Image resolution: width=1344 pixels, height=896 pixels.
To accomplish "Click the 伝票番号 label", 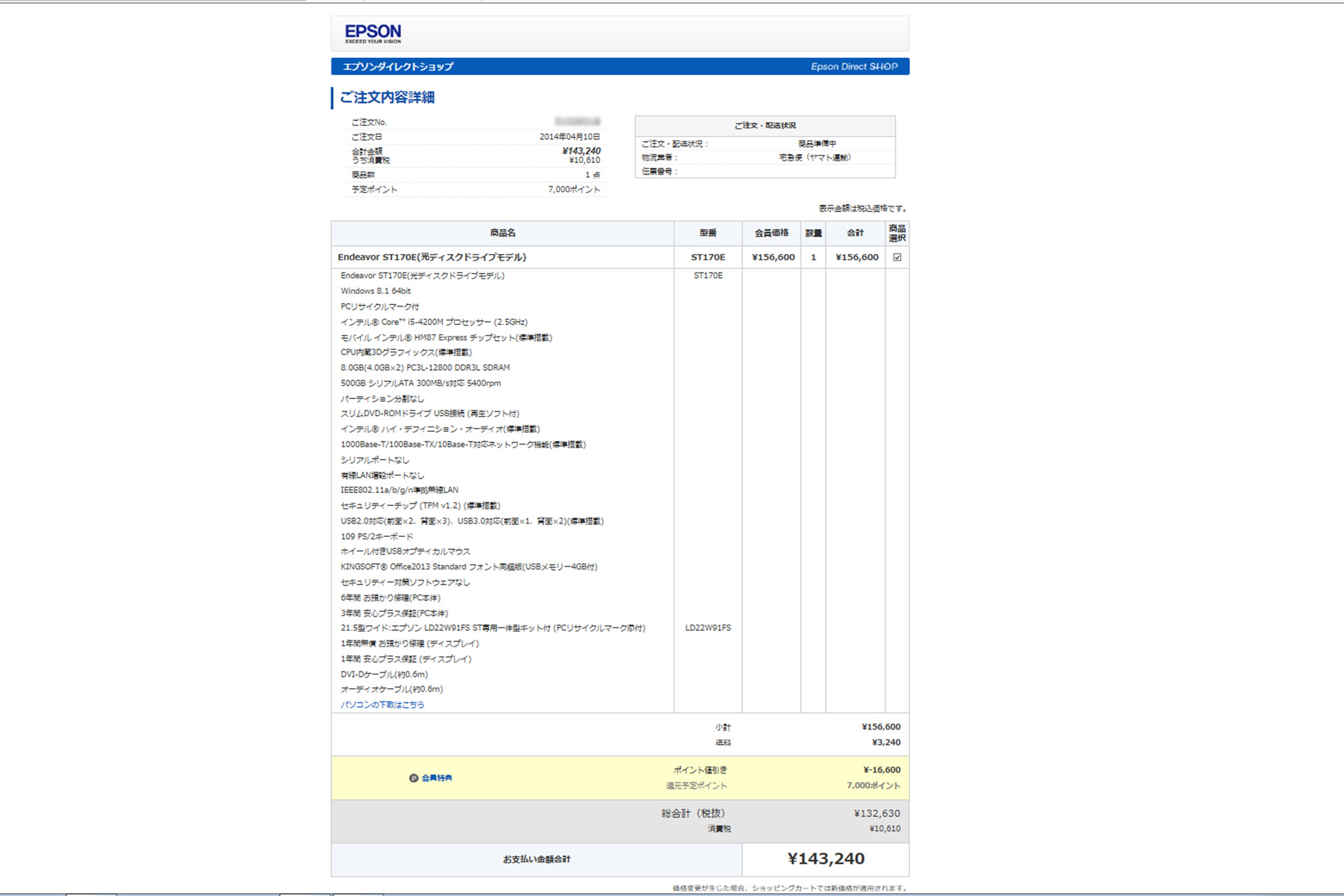I will [x=659, y=171].
